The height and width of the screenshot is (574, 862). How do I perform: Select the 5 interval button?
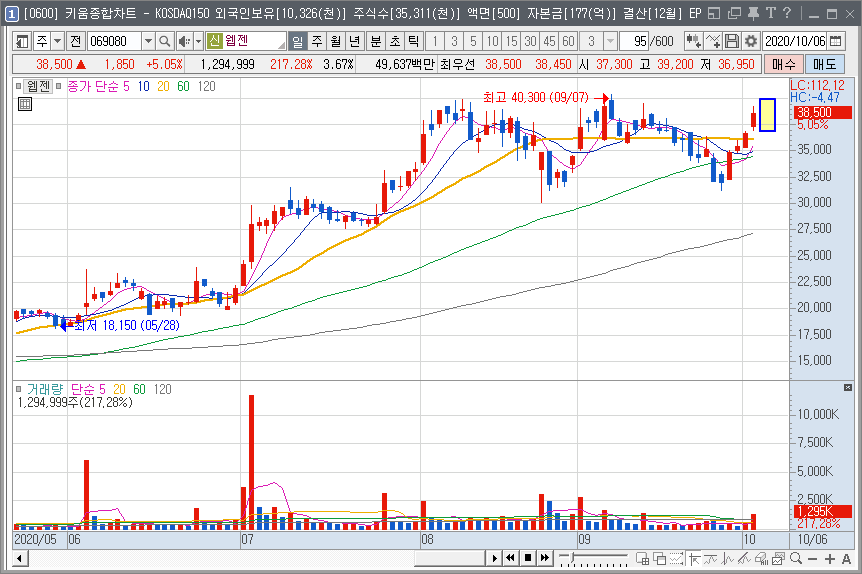click(x=473, y=41)
